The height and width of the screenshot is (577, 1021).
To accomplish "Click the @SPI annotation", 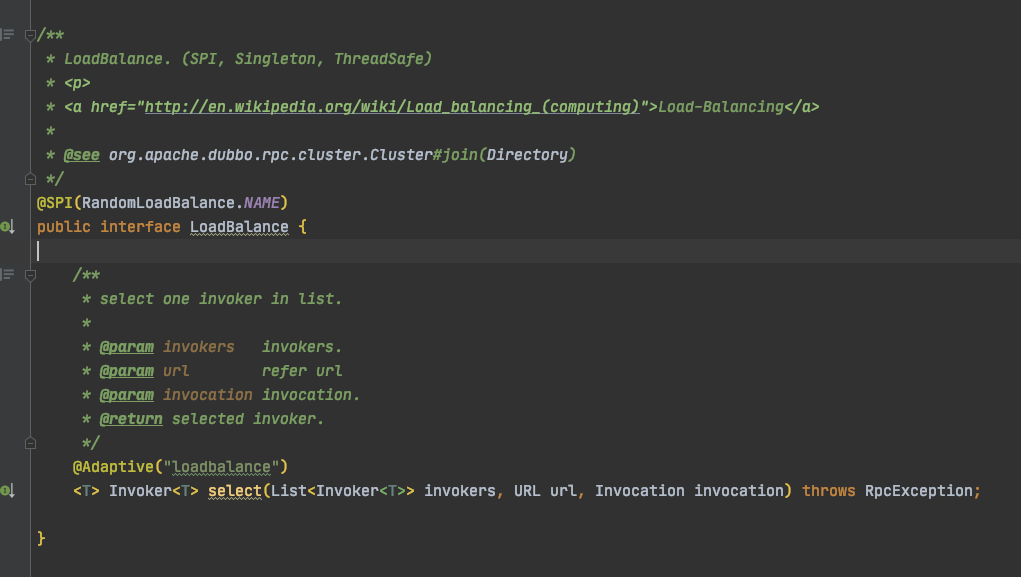I will click(55, 203).
